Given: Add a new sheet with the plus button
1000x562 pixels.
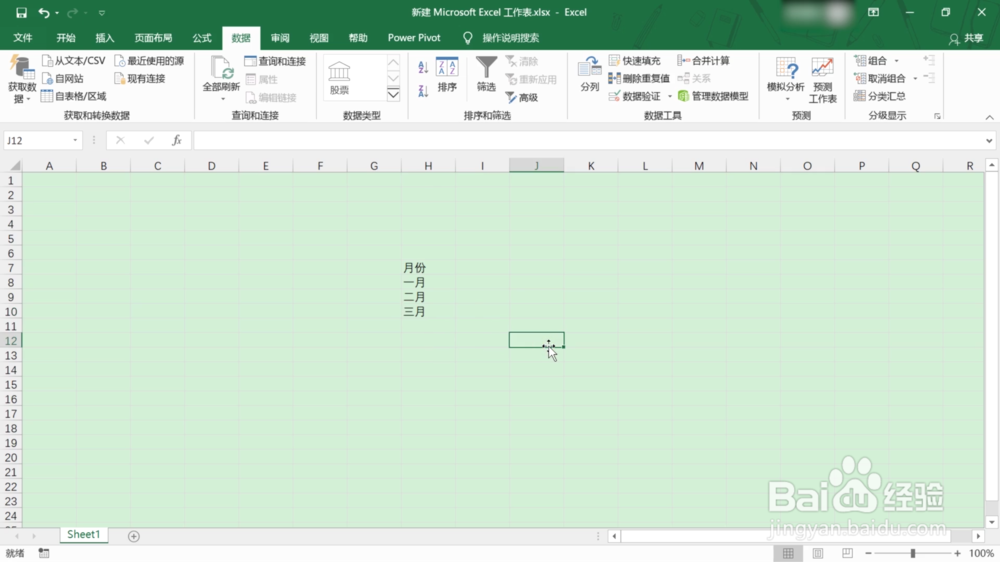Looking at the screenshot, I should point(133,536).
